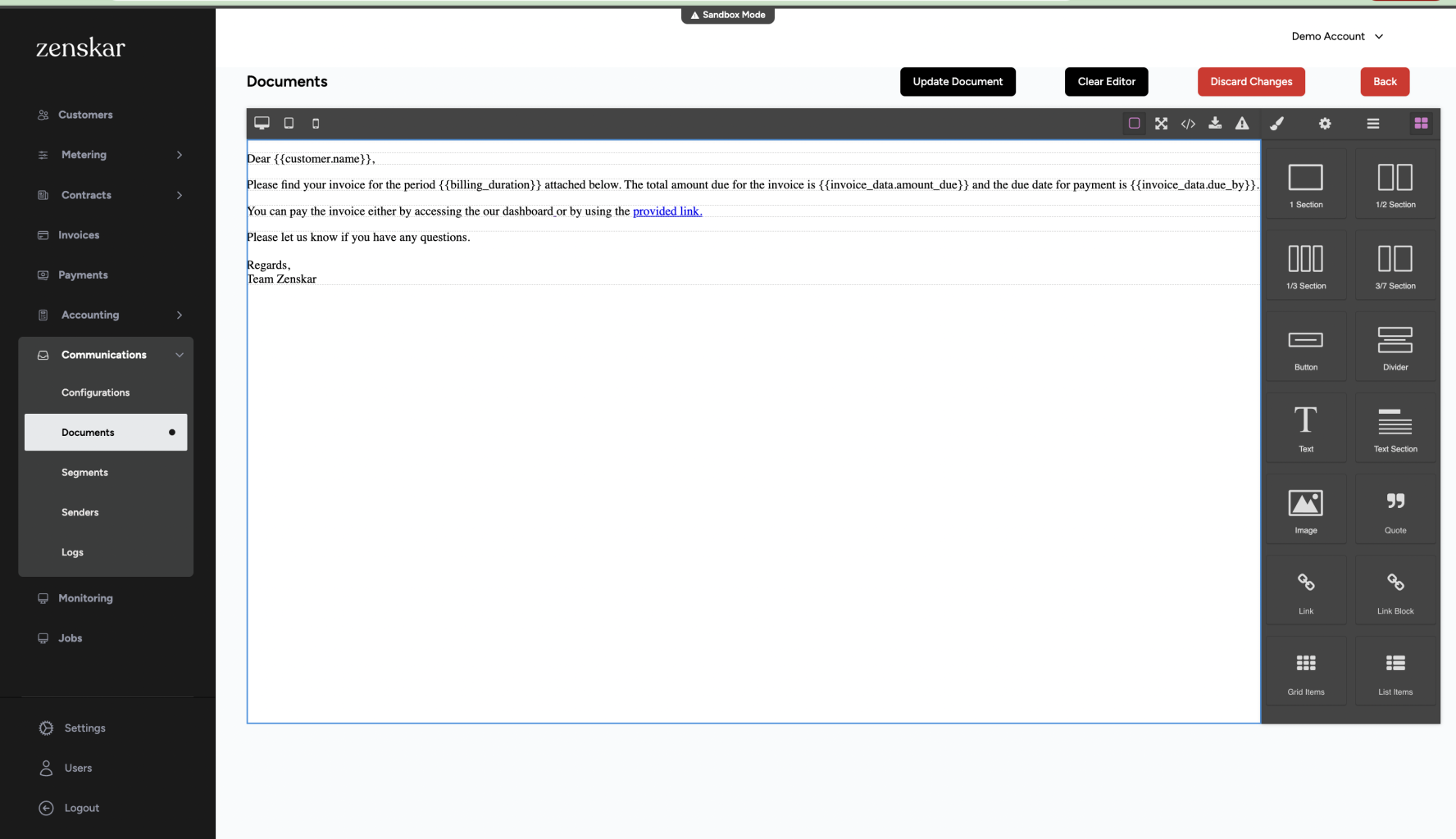Go to Configurations submenu item
Viewport: 1456px width, 839px height.
pos(95,392)
